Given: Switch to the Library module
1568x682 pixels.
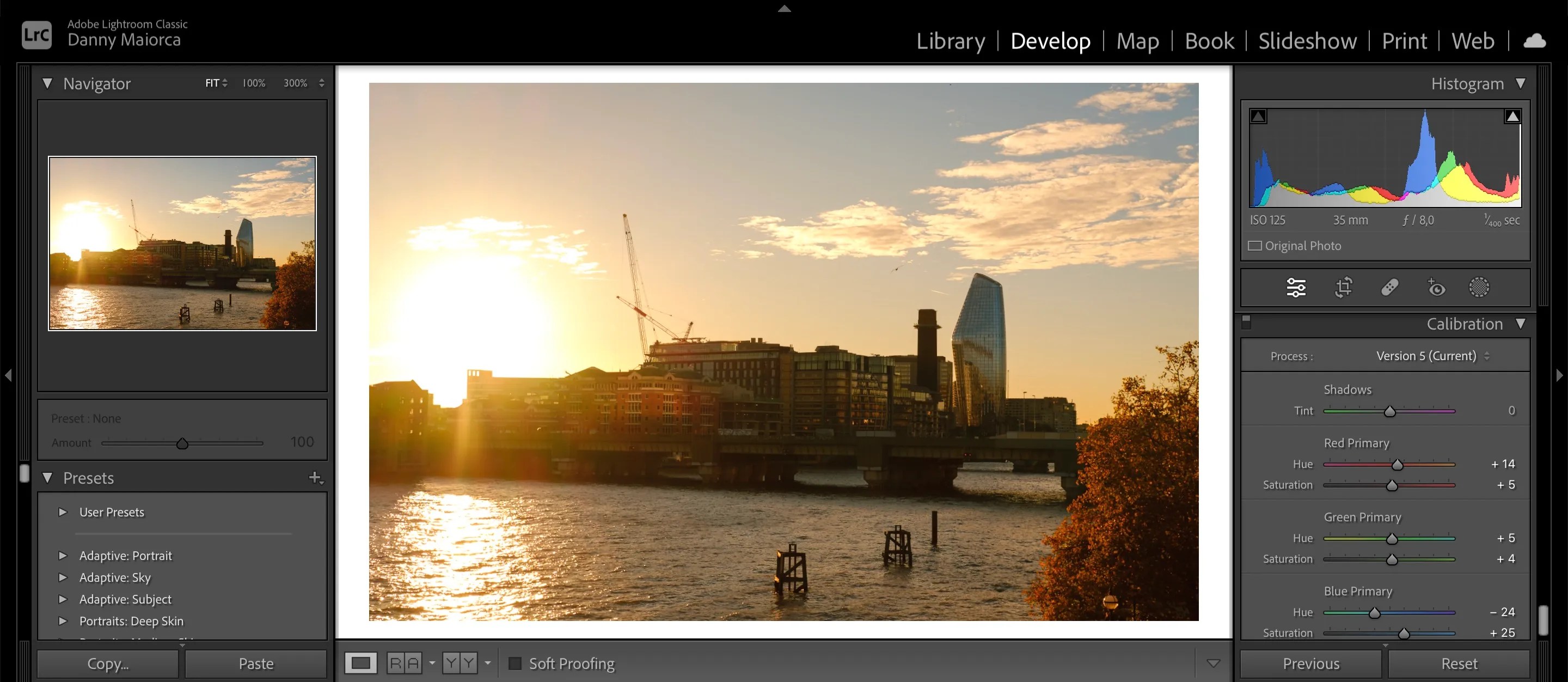Looking at the screenshot, I should click(x=951, y=41).
